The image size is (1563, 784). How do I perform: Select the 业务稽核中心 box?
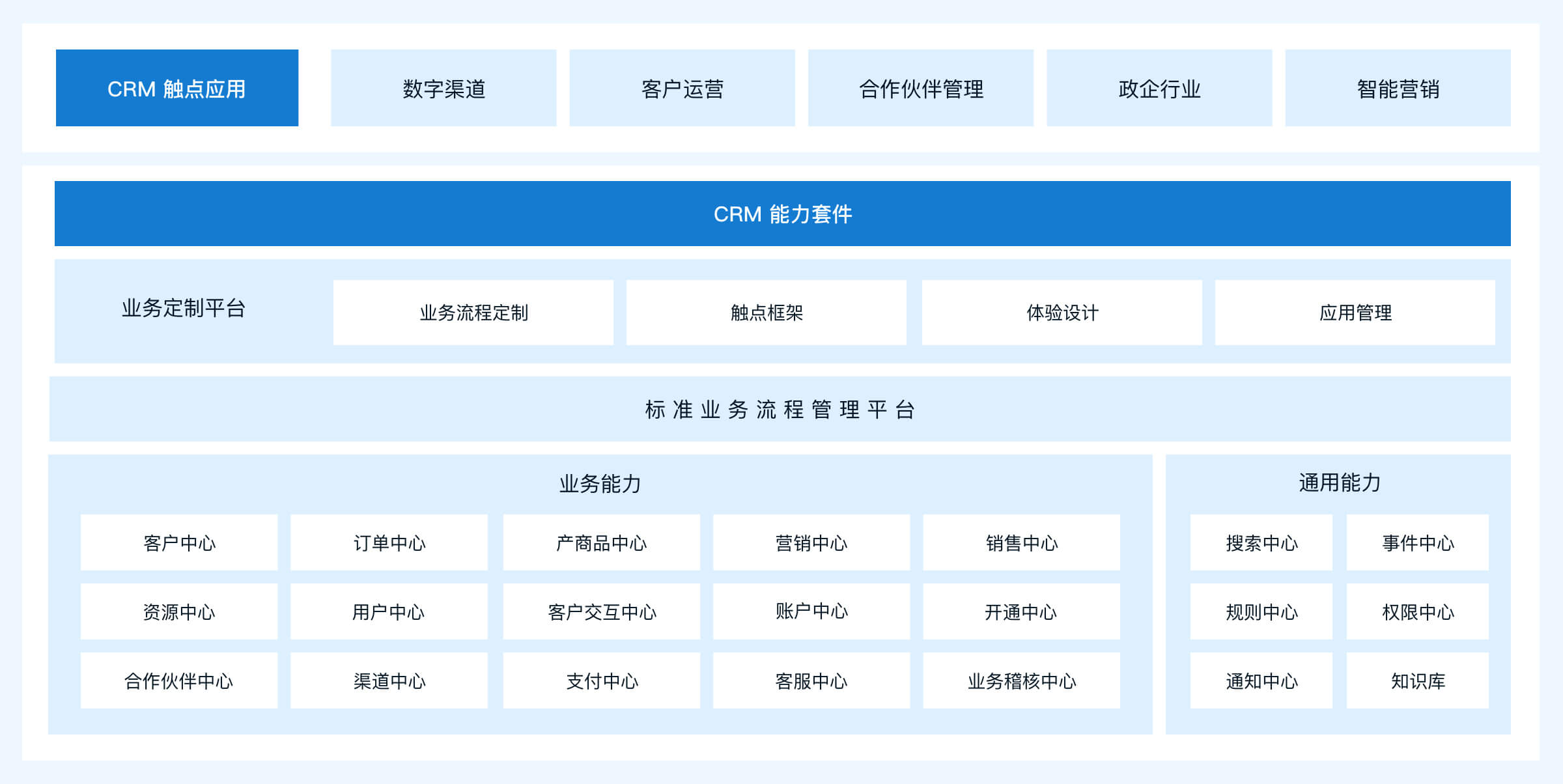1021,680
